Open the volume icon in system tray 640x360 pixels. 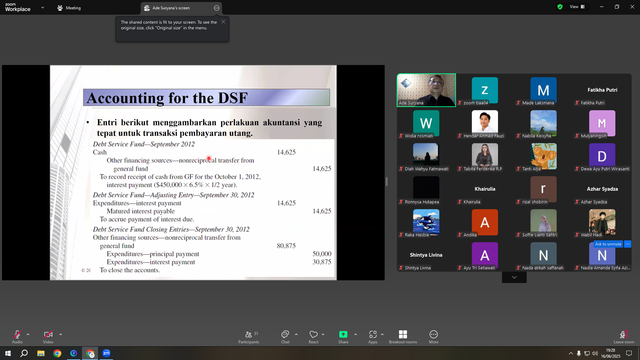[595, 353]
